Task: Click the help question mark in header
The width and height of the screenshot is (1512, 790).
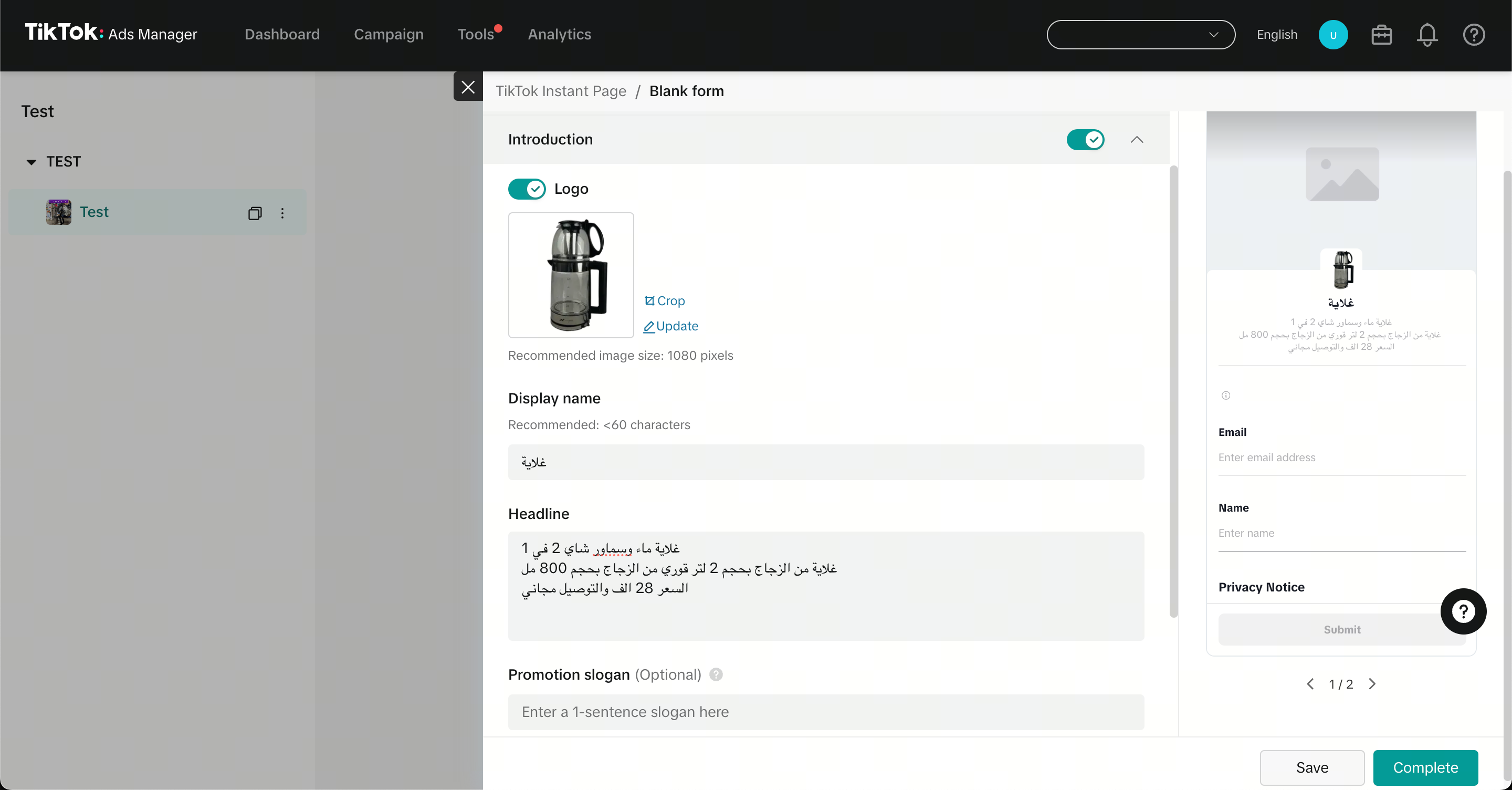Action: pyautogui.click(x=1473, y=35)
